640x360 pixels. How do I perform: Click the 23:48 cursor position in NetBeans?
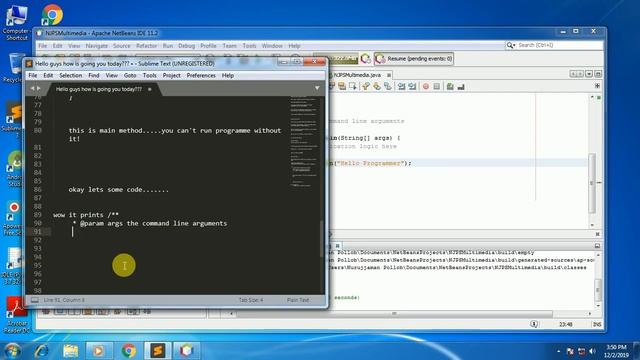(565, 324)
